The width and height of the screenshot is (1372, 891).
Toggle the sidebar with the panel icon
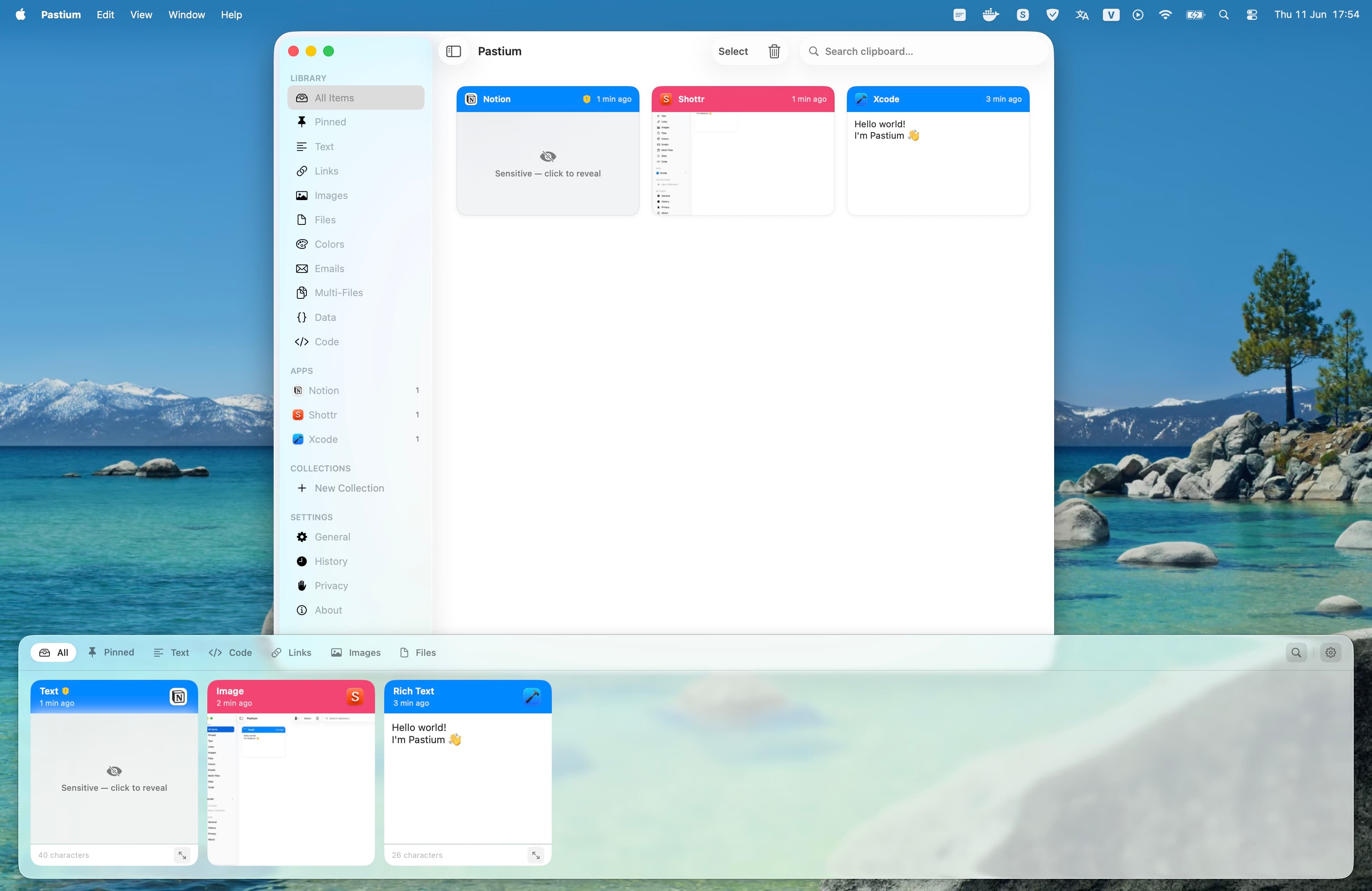454,51
